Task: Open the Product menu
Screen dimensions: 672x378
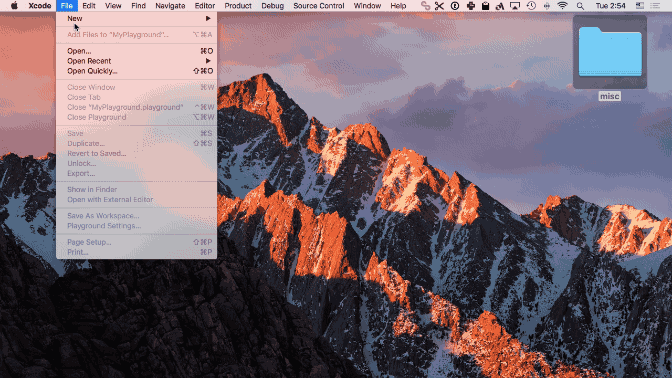Action: (238, 6)
